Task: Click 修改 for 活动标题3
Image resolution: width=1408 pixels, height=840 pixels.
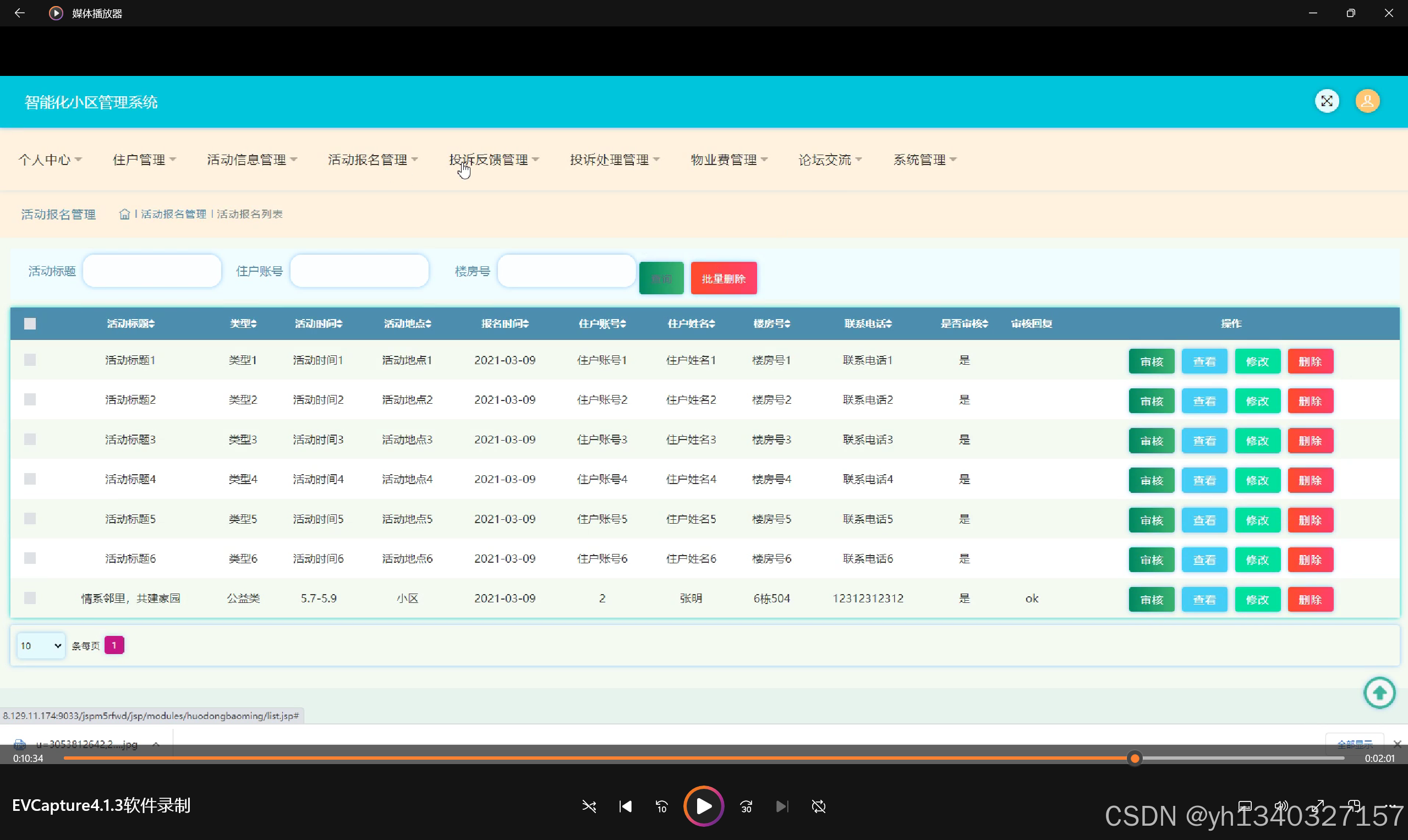Action: [x=1257, y=441]
